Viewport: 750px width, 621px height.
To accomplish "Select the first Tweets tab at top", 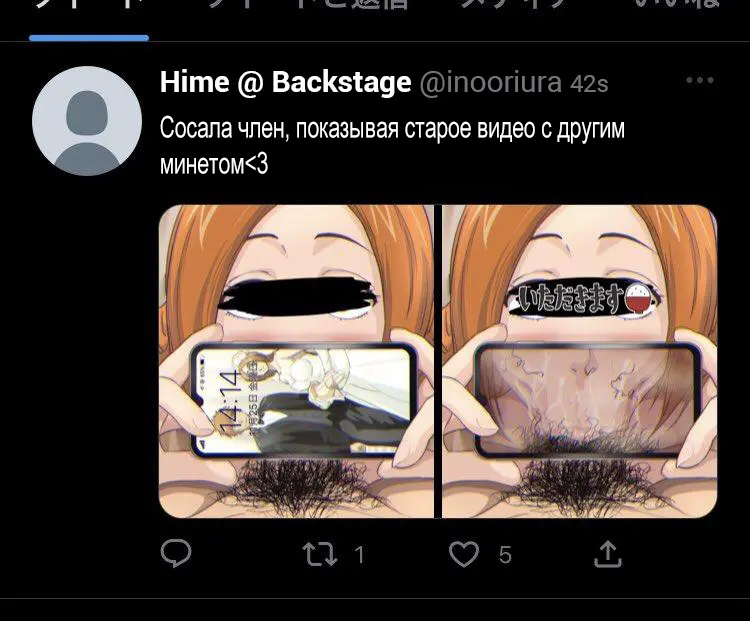I will click(89, 5).
